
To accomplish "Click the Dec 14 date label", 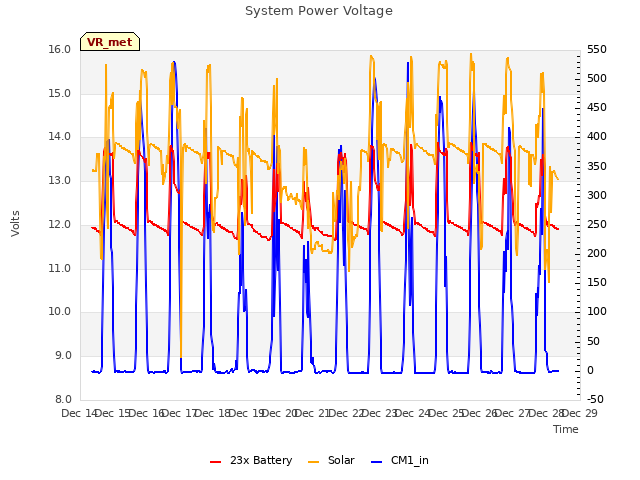I will tap(79, 413).
